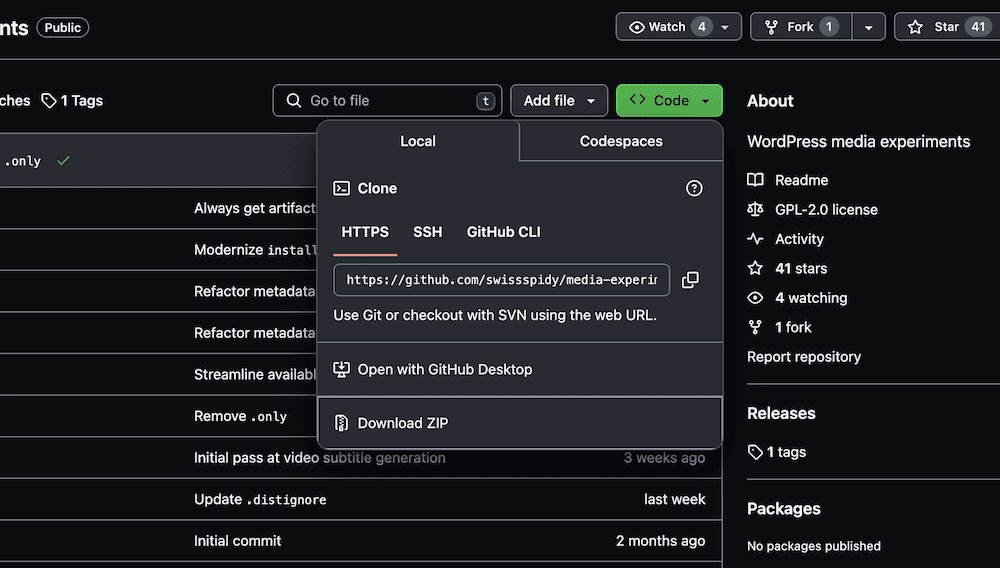Viewport: 1000px width, 568px height.
Task: Click the eye icon beside 4 watching
Action: coord(755,298)
